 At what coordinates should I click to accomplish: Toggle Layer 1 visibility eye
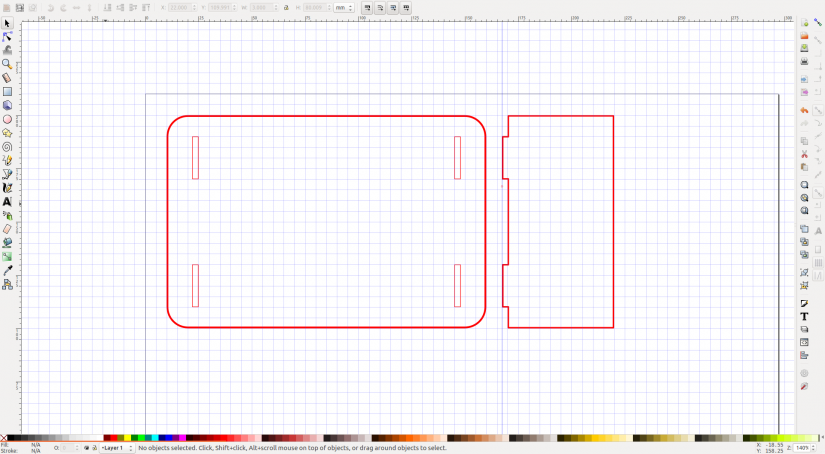(87, 448)
